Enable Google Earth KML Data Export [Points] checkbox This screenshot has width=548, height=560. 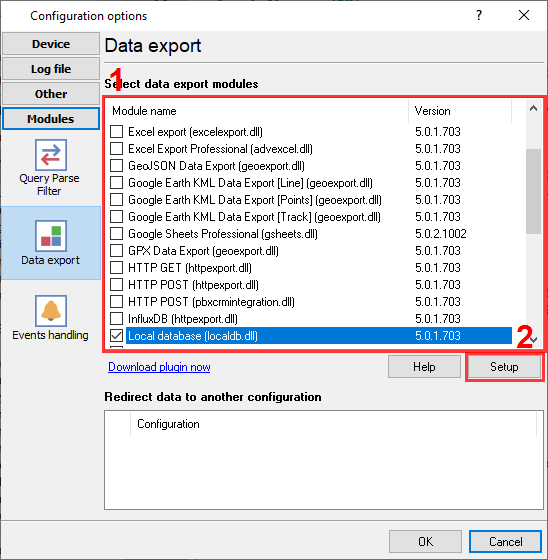click(116, 200)
